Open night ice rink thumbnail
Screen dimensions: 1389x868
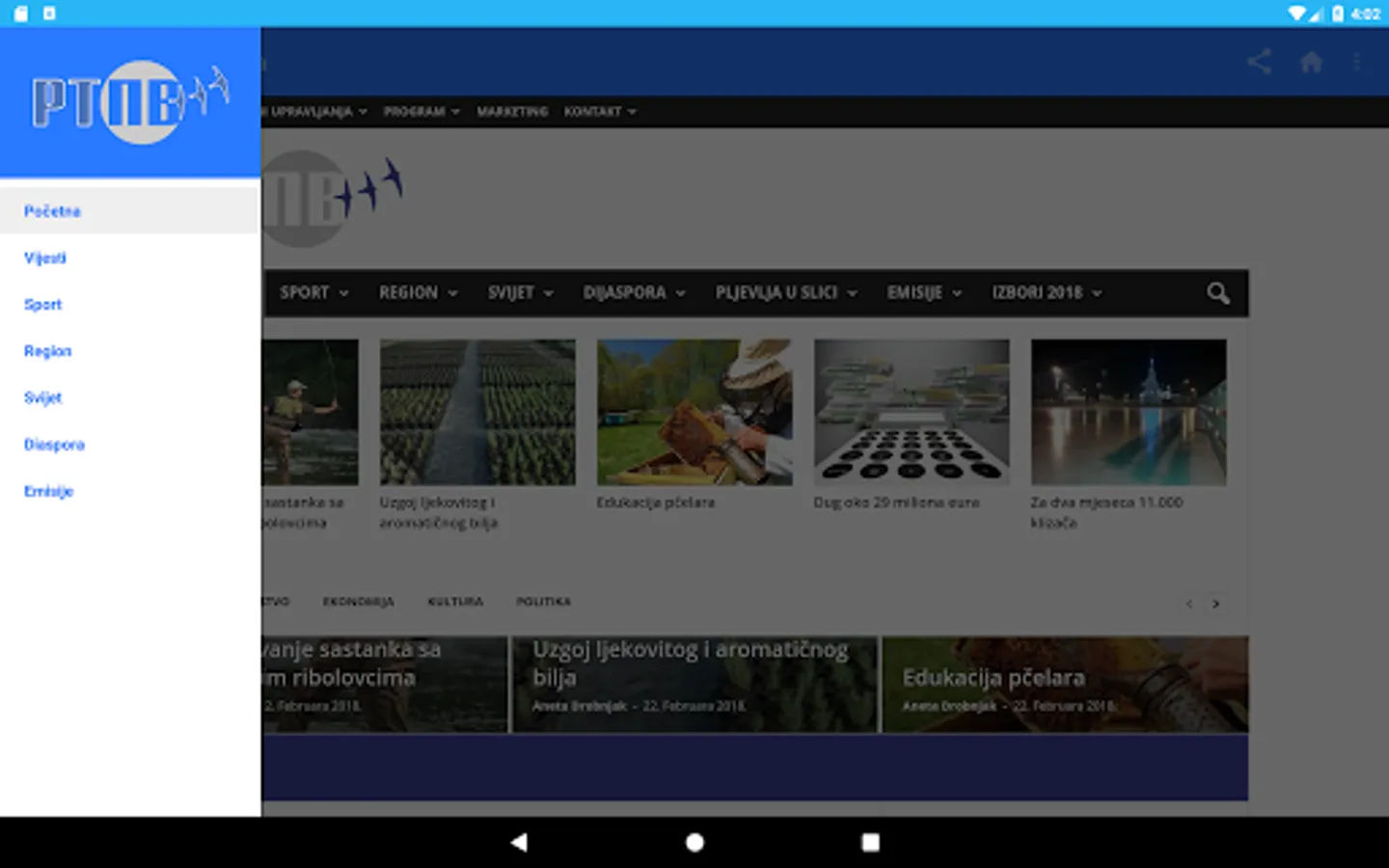[1129, 412]
